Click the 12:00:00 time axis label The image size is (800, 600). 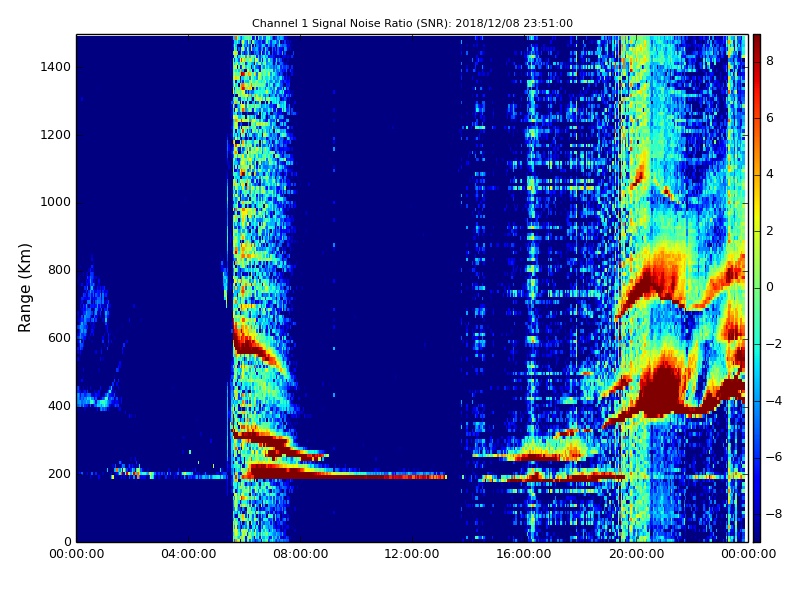point(412,554)
